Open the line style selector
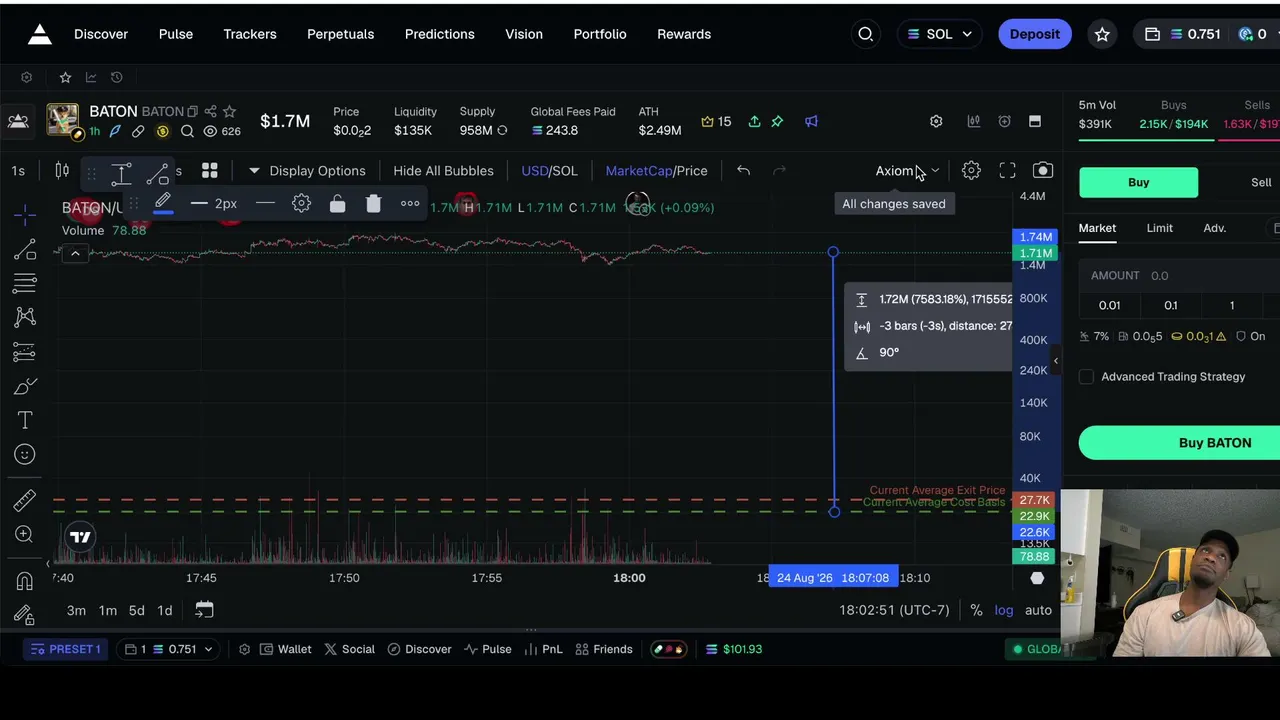Viewport: 1280px width, 720px height. (x=265, y=204)
